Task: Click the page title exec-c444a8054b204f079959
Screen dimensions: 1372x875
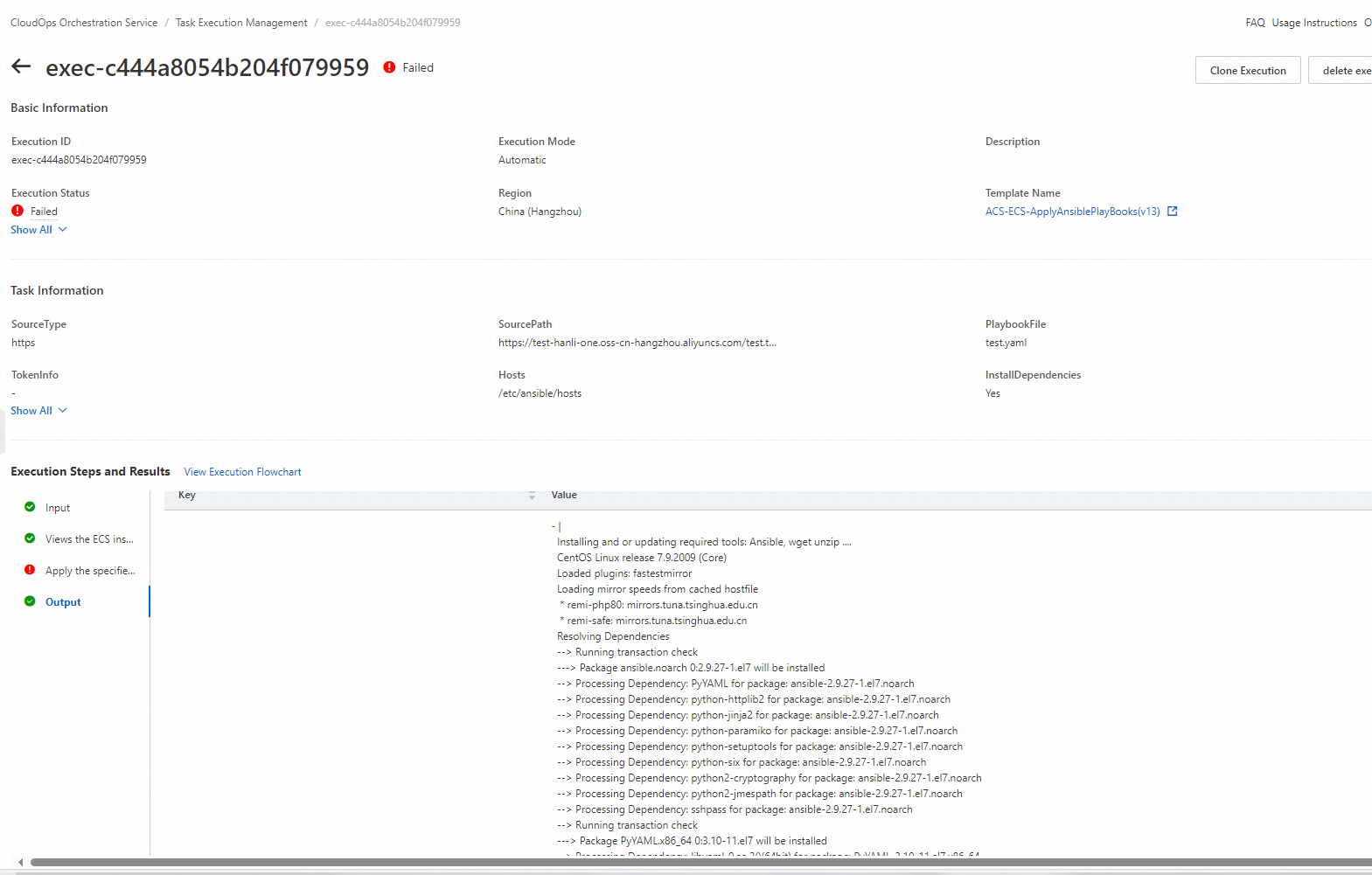Action: click(207, 67)
